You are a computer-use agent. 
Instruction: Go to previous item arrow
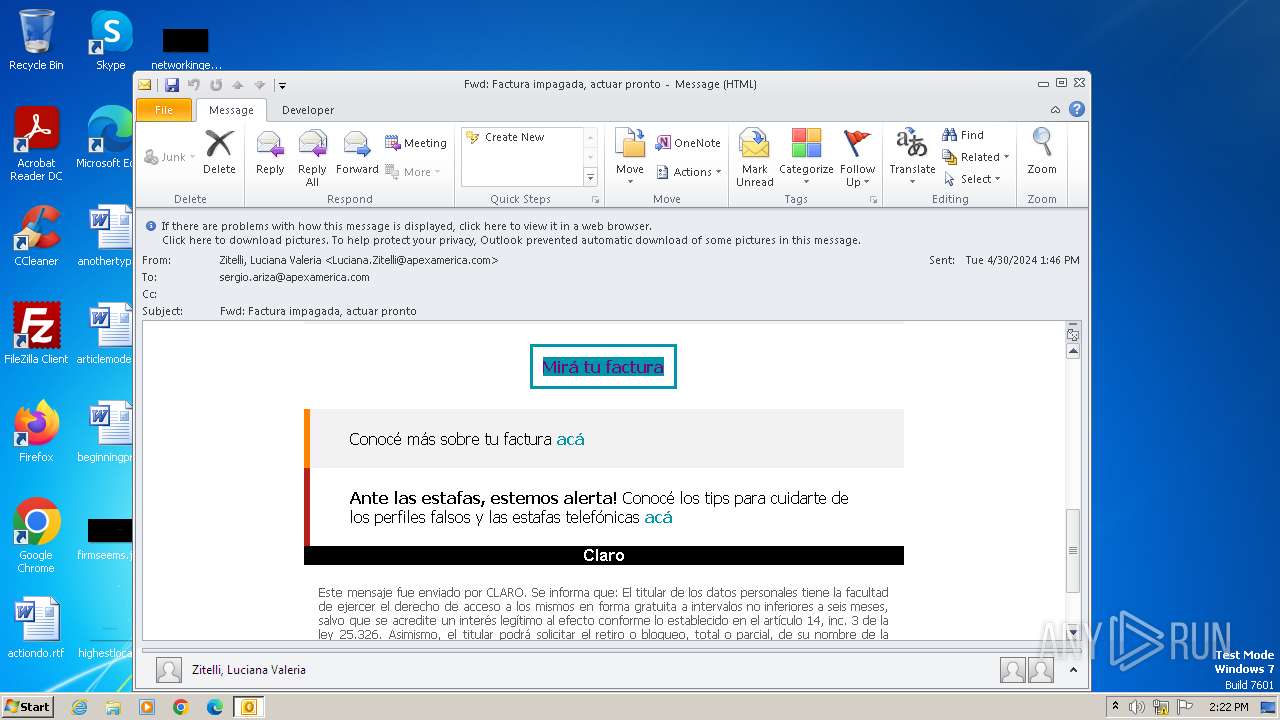[238, 85]
